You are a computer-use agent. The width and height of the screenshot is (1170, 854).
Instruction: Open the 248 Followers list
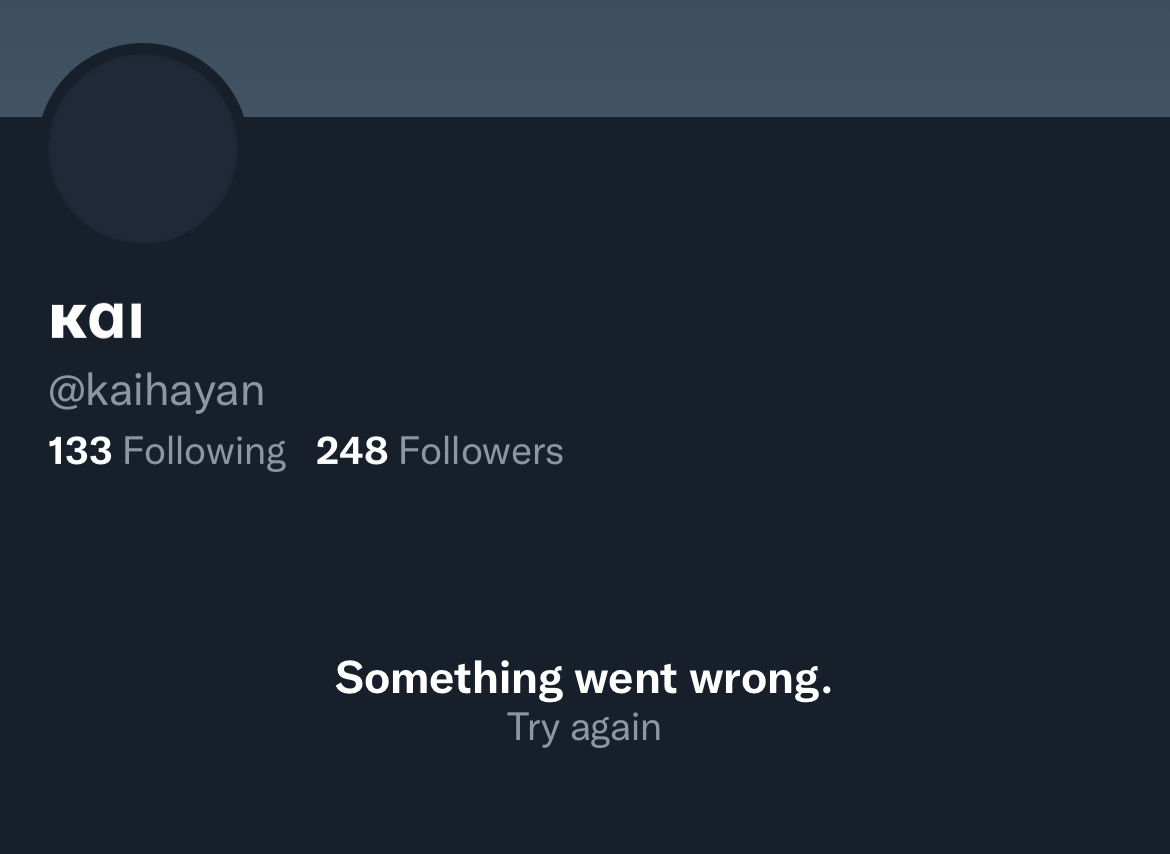(439, 450)
